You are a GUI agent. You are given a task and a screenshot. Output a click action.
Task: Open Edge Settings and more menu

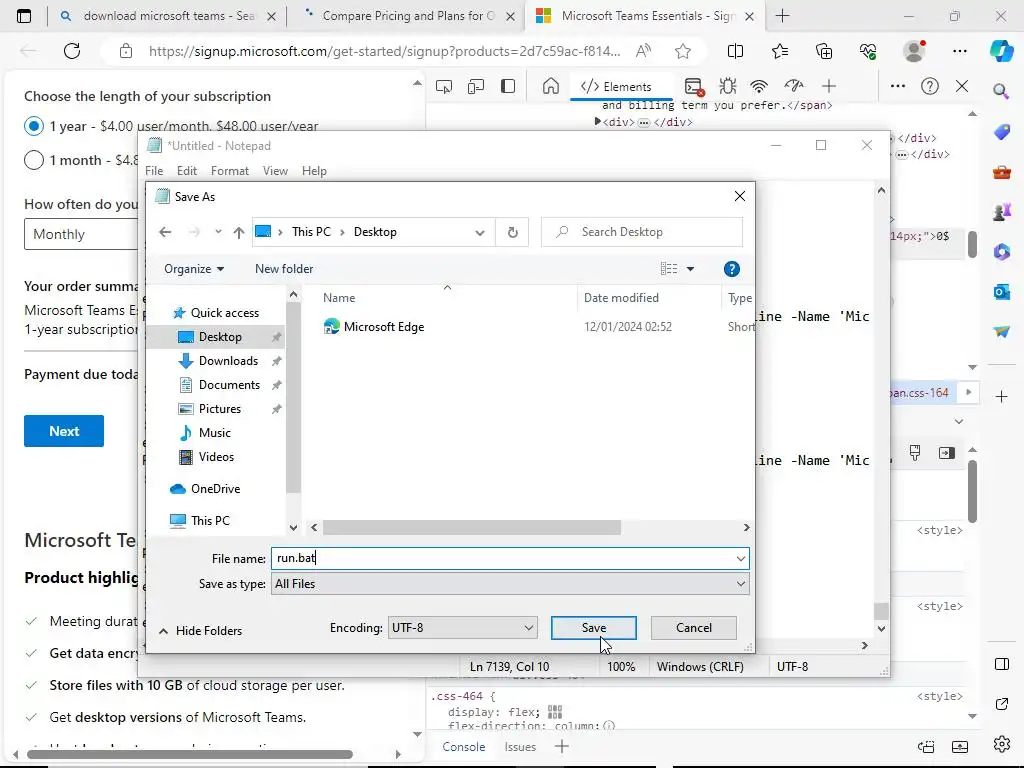(959, 51)
